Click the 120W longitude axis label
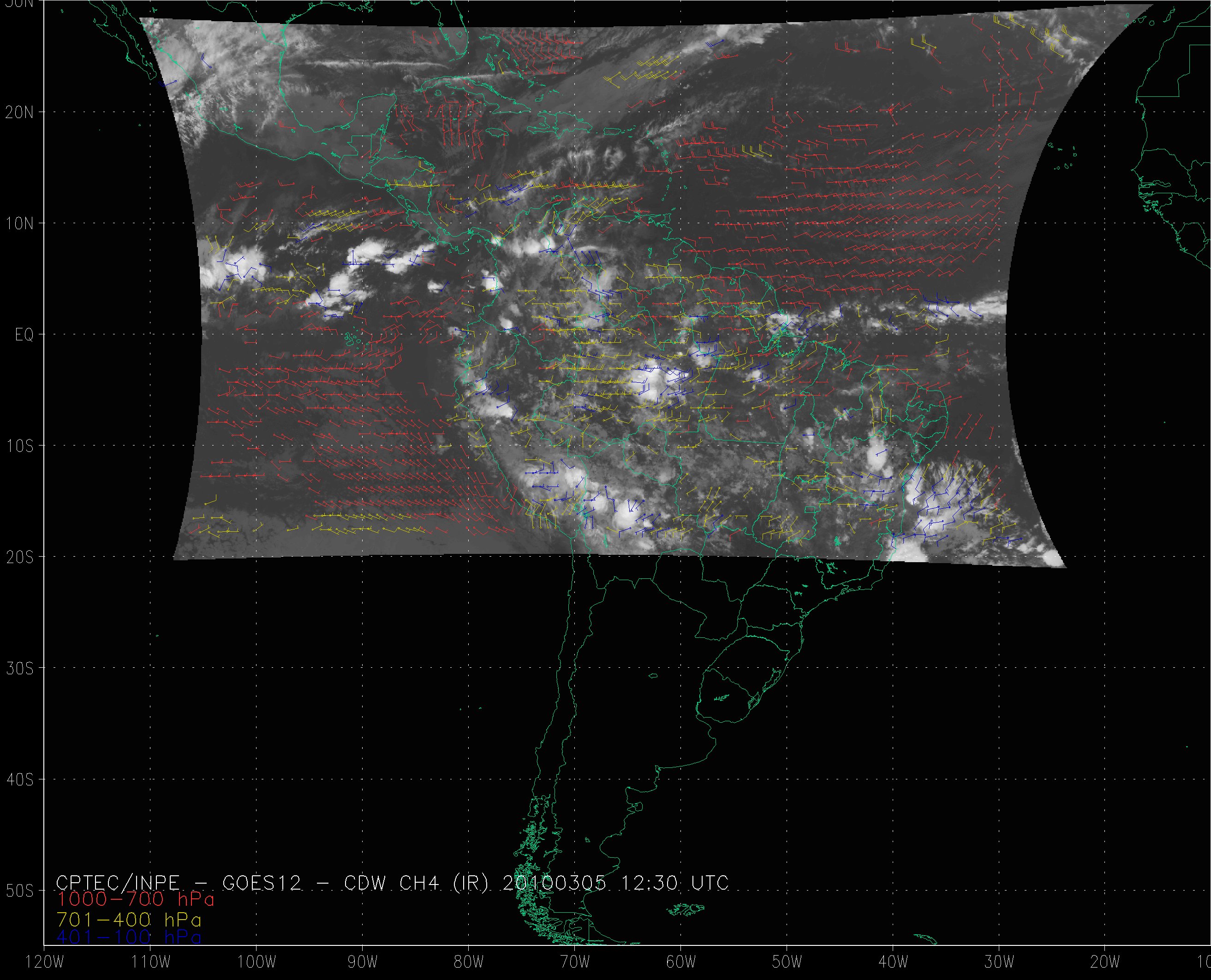Viewport: 1211px width, 980px height. [45, 962]
